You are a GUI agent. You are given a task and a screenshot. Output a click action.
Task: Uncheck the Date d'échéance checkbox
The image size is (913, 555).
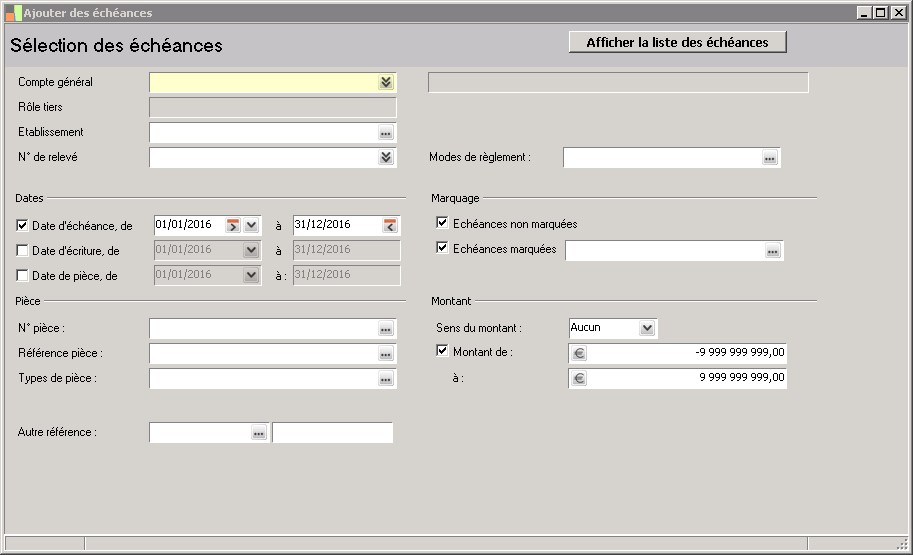(x=23, y=226)
